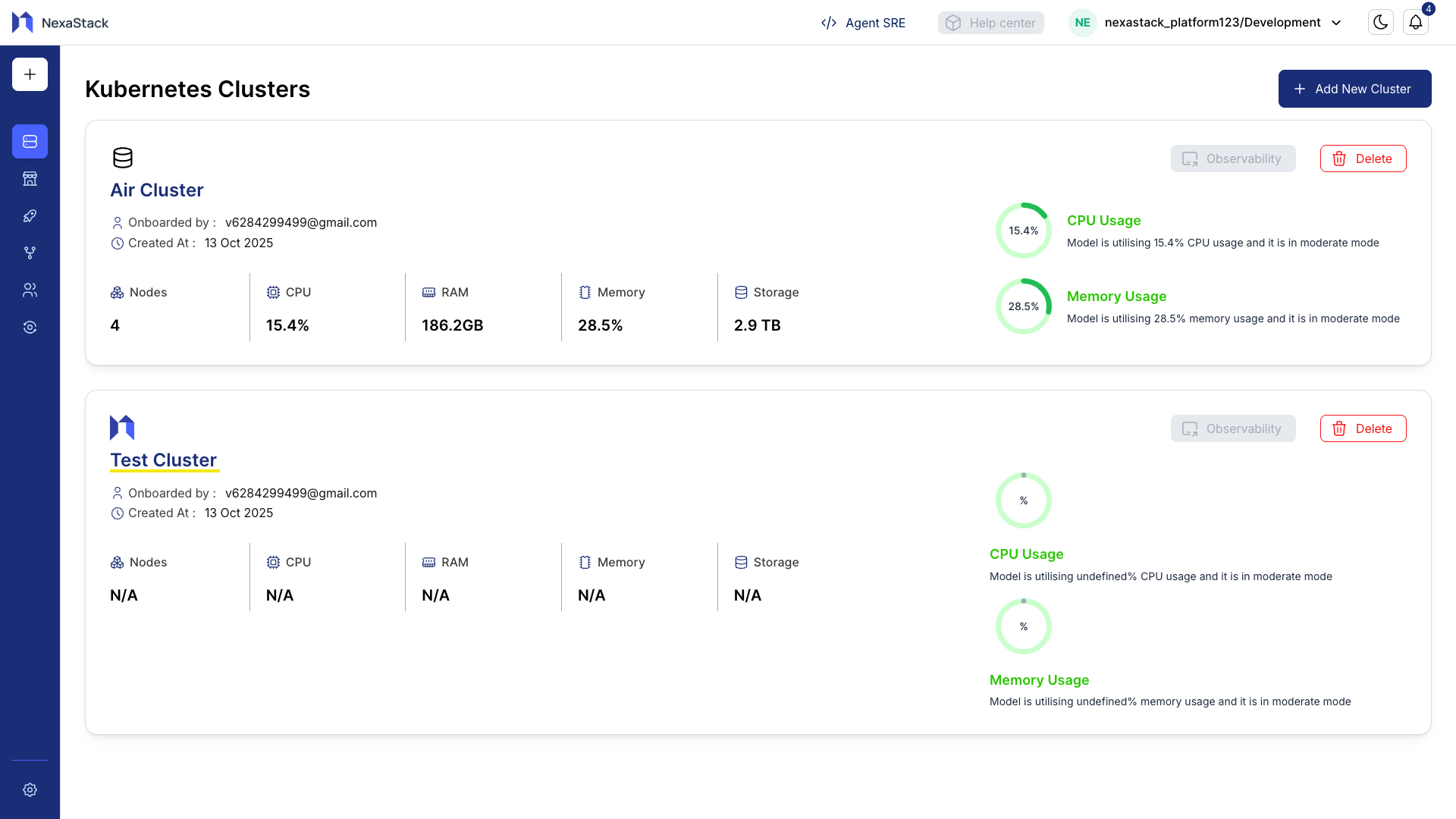Open the plus icon at sidebar top

30,74
